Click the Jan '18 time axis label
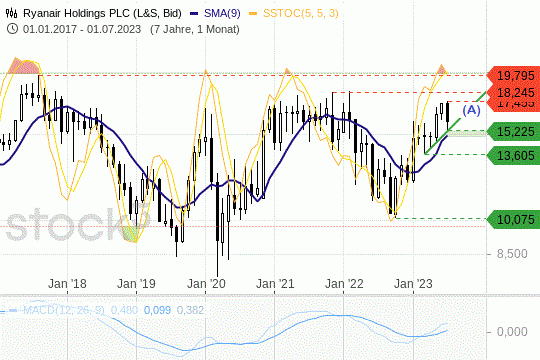This screenshot has height=360, width=540. click(x=67, y=284)
